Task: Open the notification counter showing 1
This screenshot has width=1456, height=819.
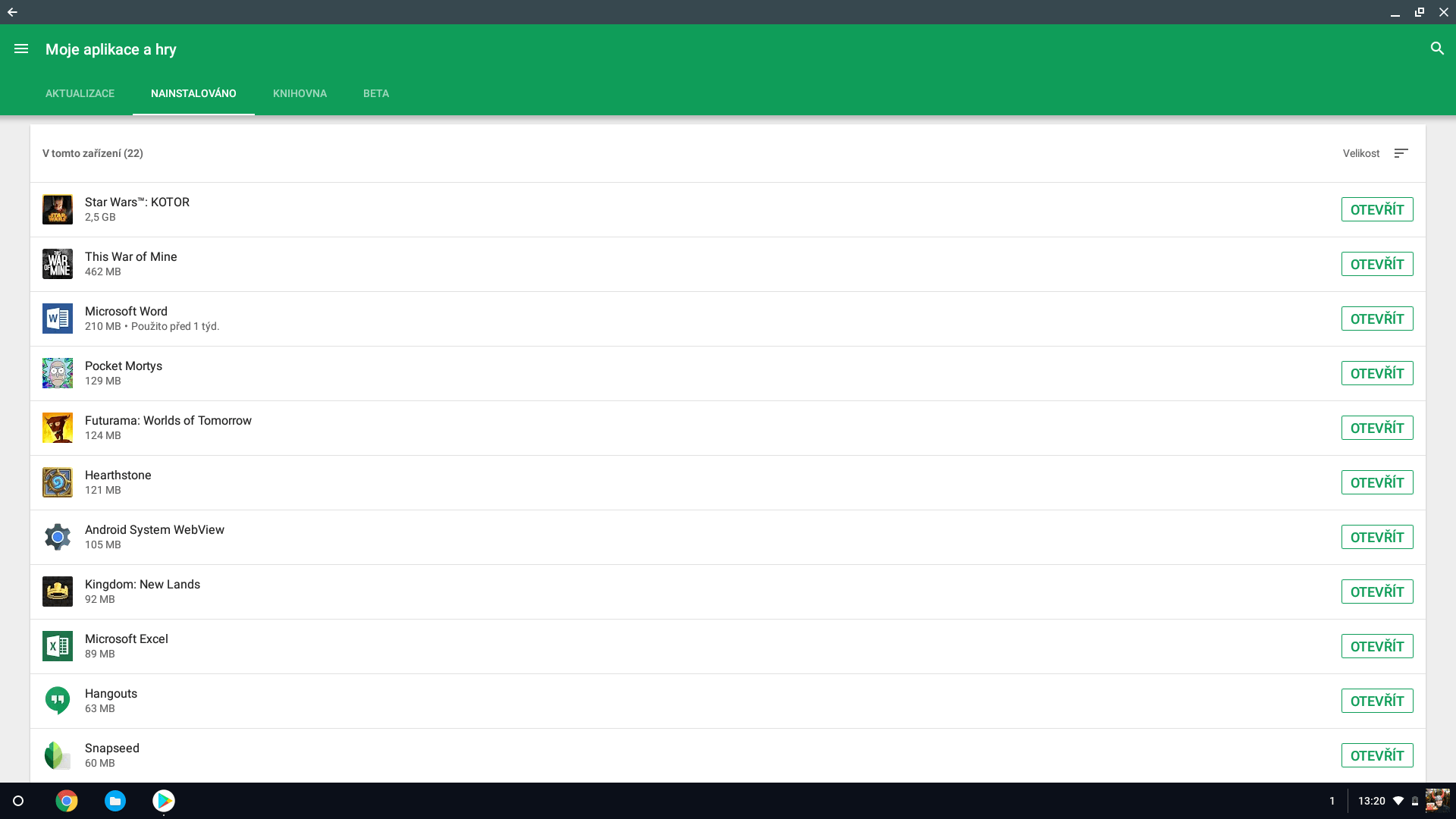Action: (x=1332, y=801)
